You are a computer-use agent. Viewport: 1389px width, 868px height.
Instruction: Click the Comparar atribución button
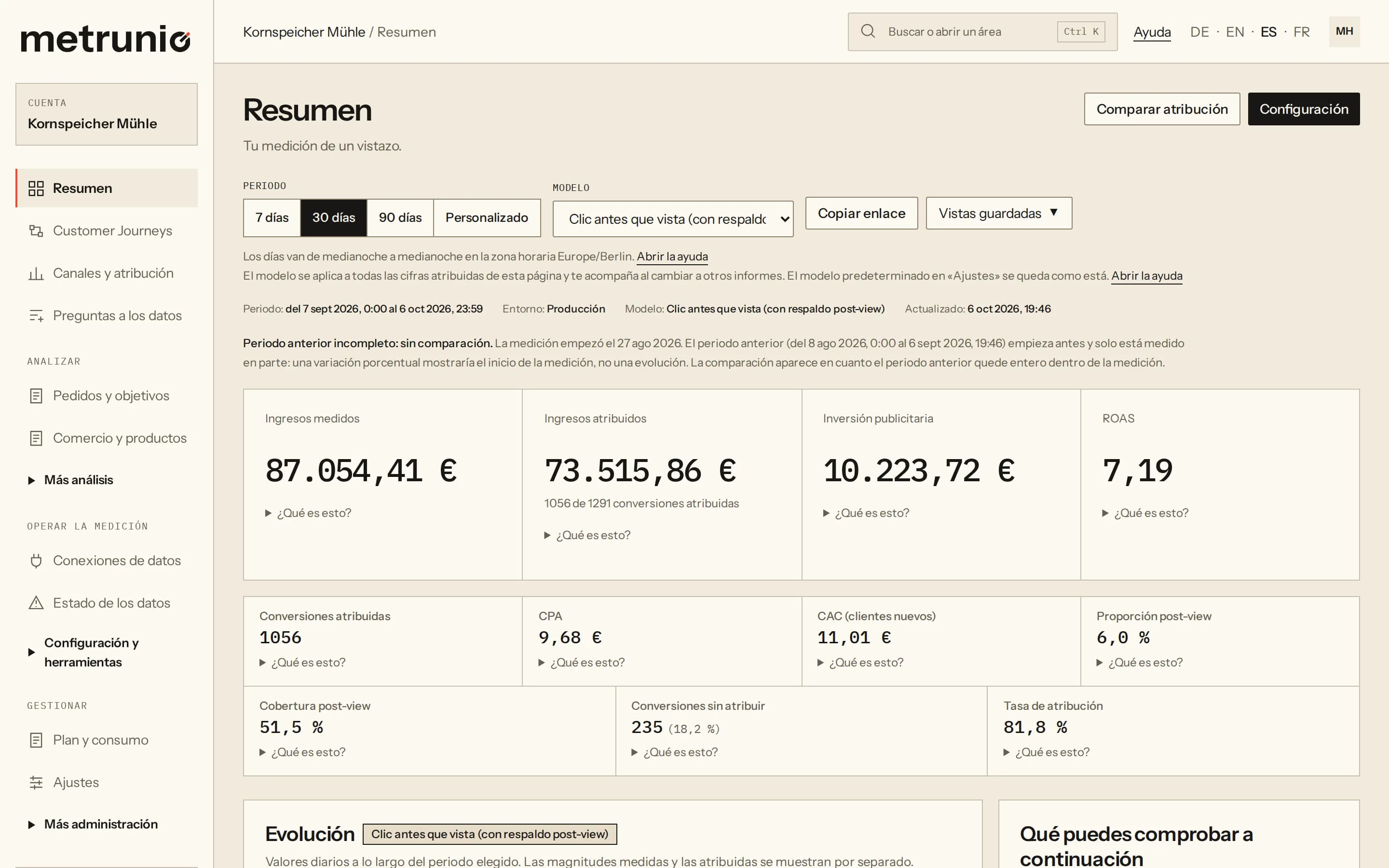[x=1162, y=109]
